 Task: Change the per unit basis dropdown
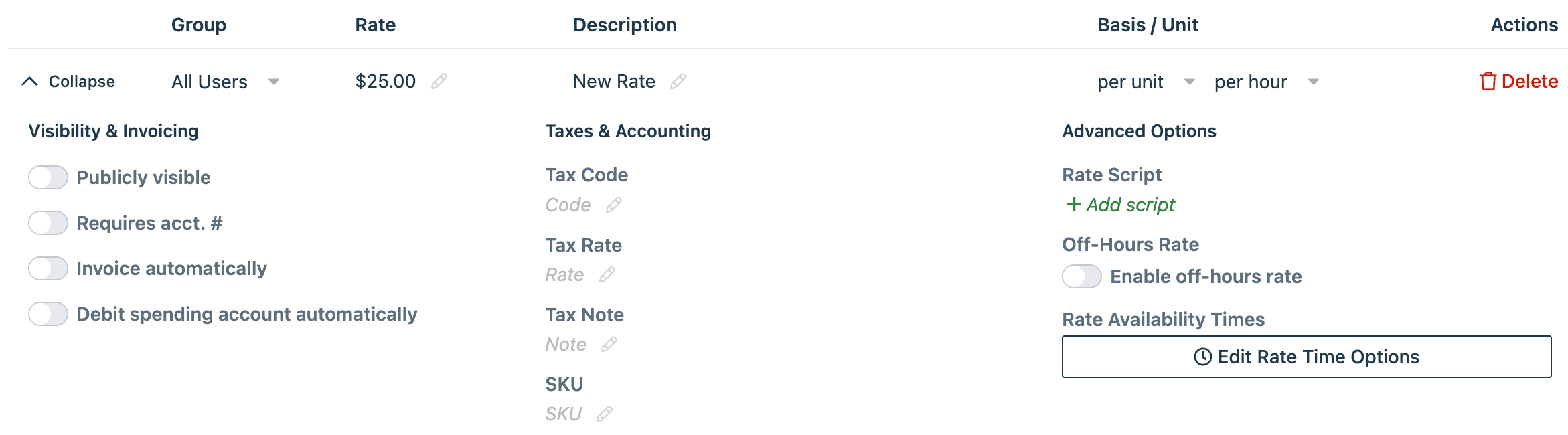pyautogui.click(x=1190, y=82)
